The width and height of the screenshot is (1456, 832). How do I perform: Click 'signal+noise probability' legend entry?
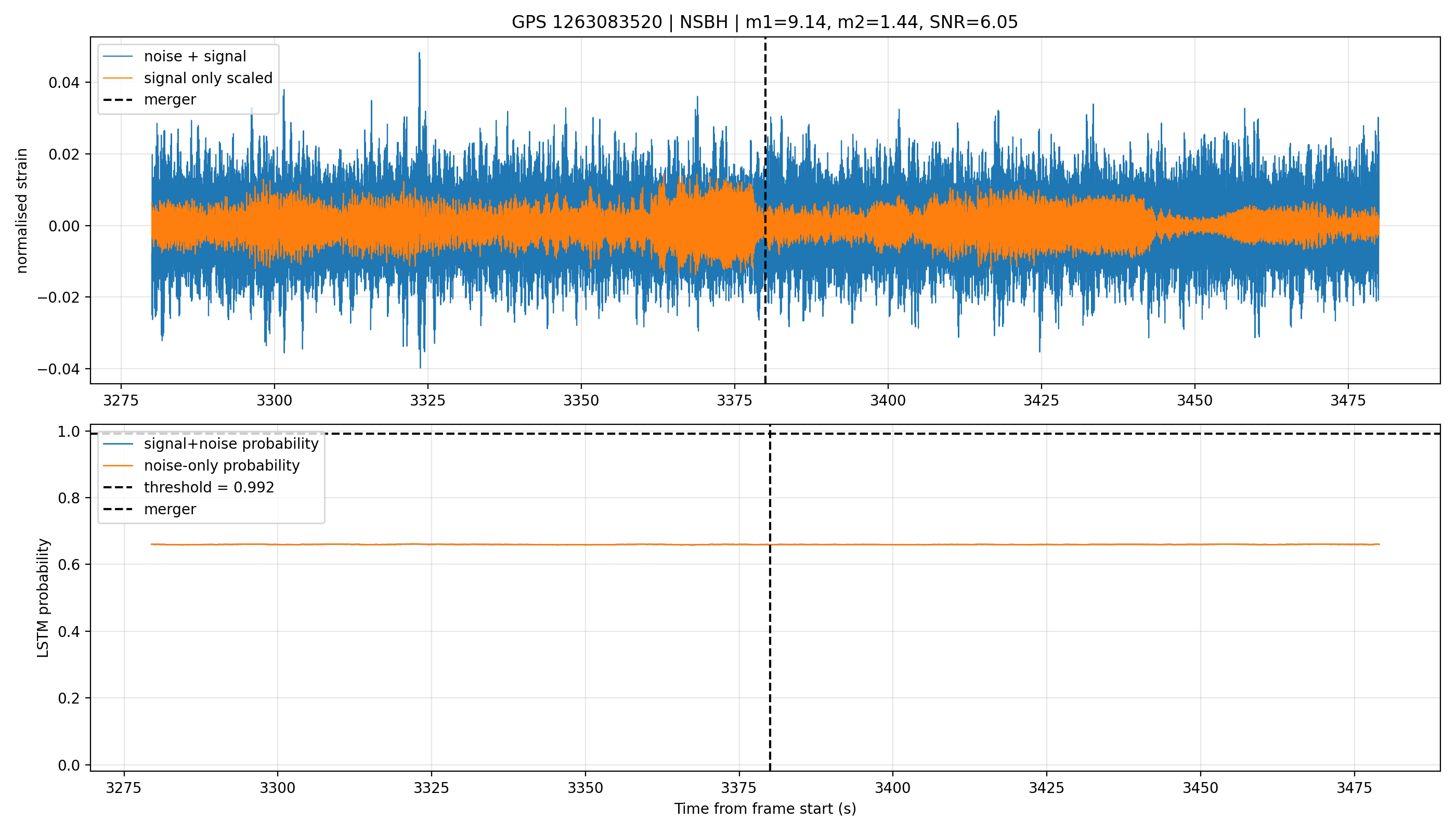click(x=231, y=444)
